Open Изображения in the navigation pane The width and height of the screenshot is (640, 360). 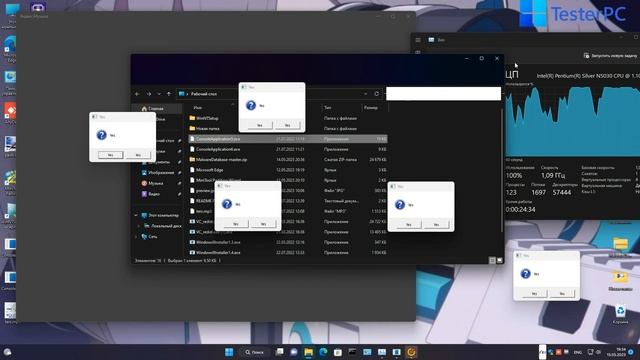(161, 173)
